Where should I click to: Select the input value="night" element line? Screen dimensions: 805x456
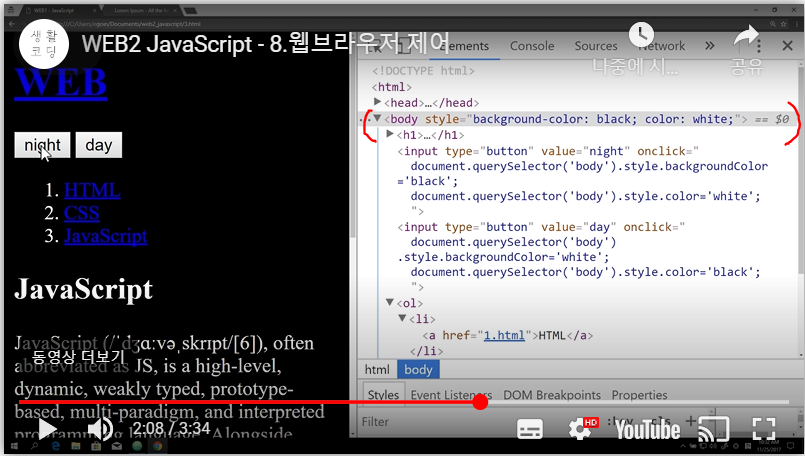(548, 151)
